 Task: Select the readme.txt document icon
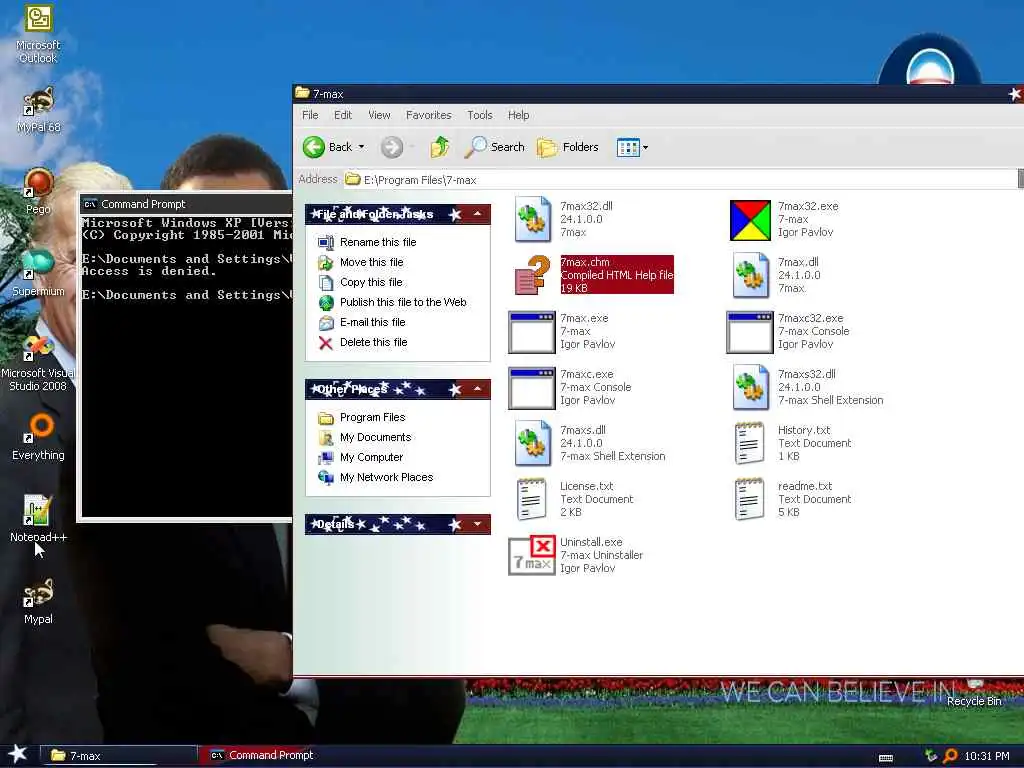(750, 500)
